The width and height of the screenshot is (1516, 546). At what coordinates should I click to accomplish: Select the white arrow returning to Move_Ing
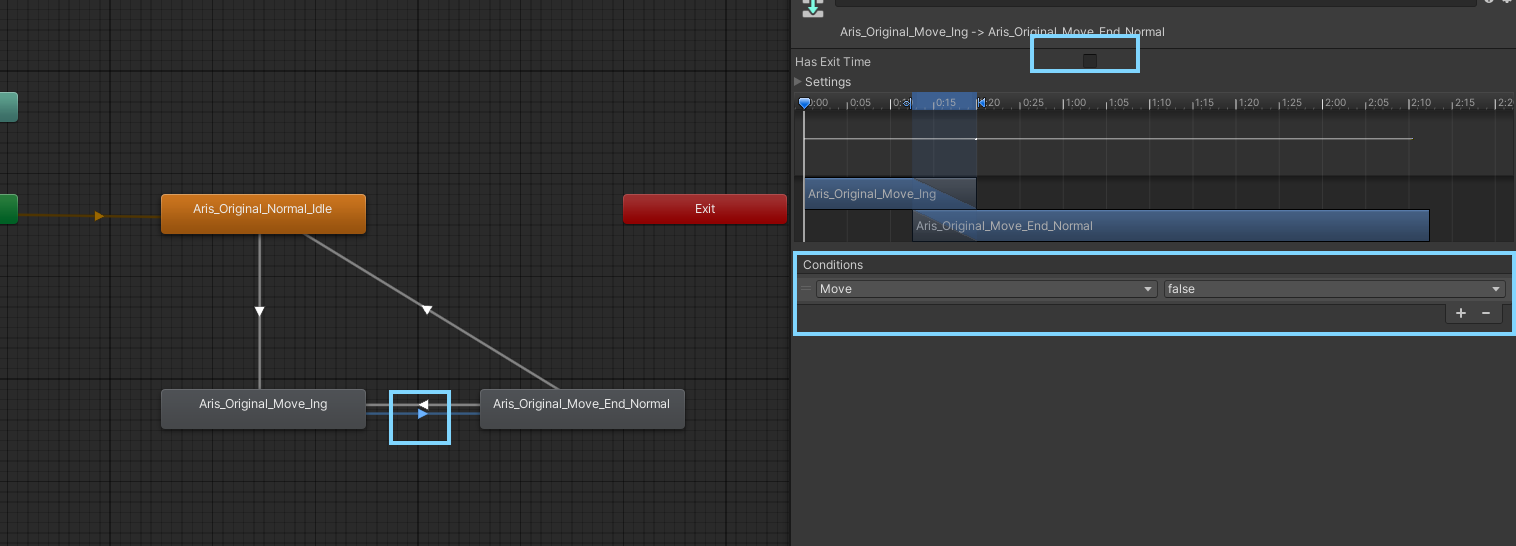tap(423, 405)
